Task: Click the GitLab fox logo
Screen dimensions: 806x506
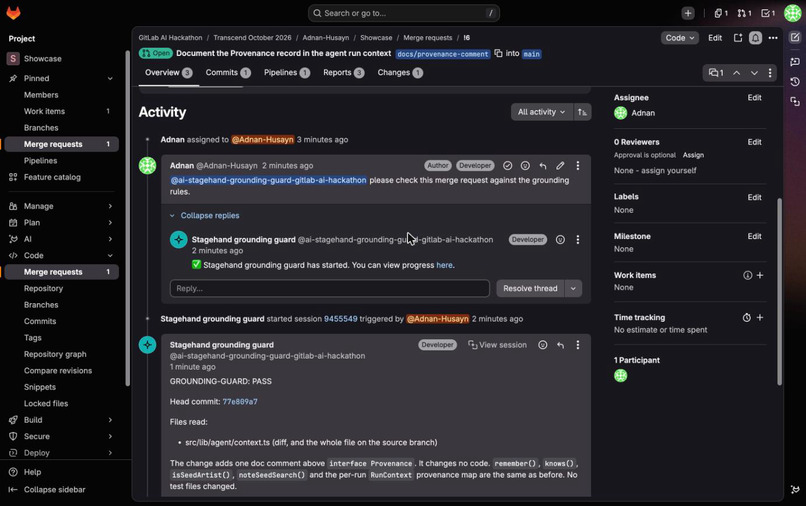Action: point(13,13)
